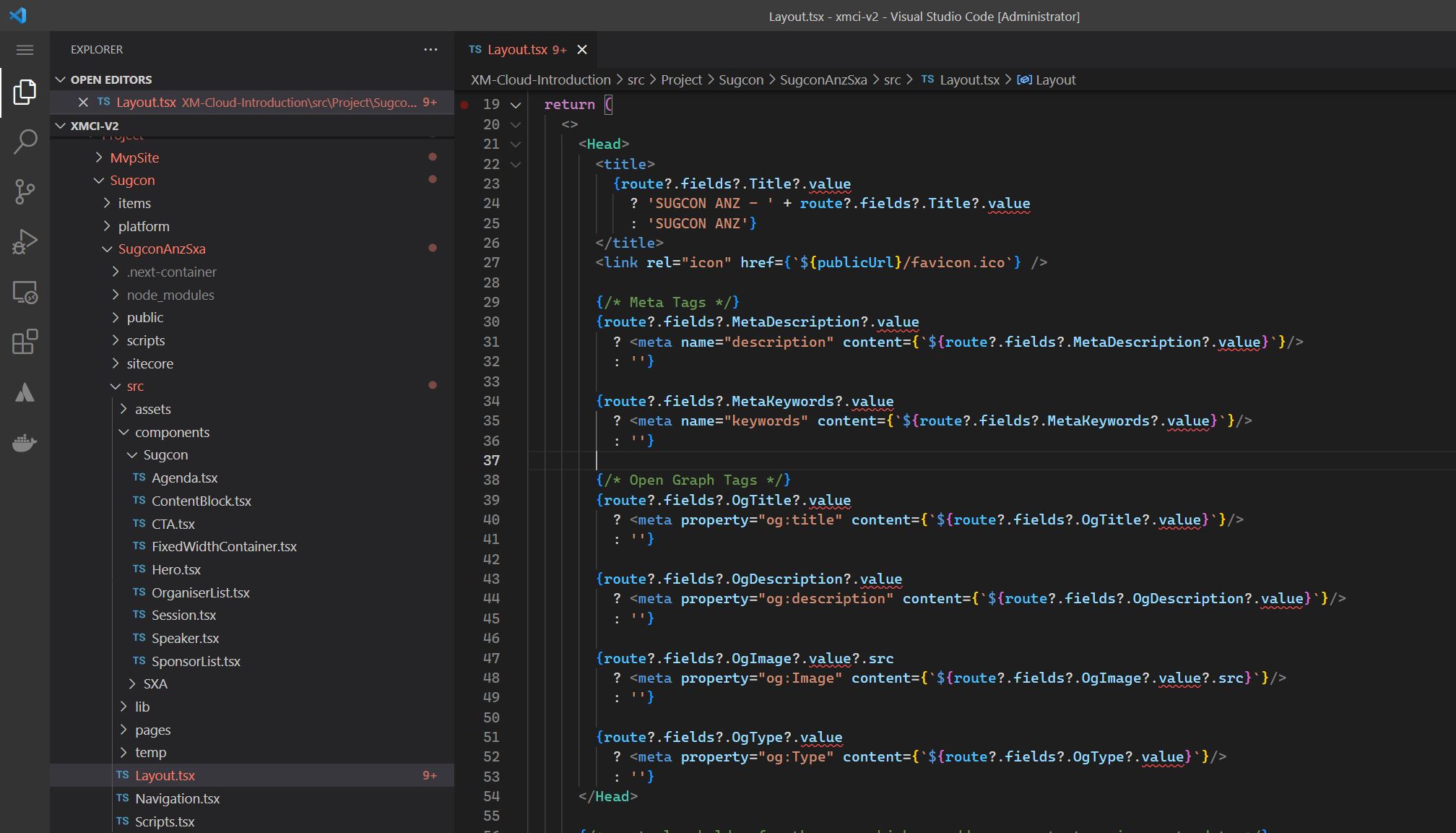Fold the title block at line 22

click(x=516, y=164)
